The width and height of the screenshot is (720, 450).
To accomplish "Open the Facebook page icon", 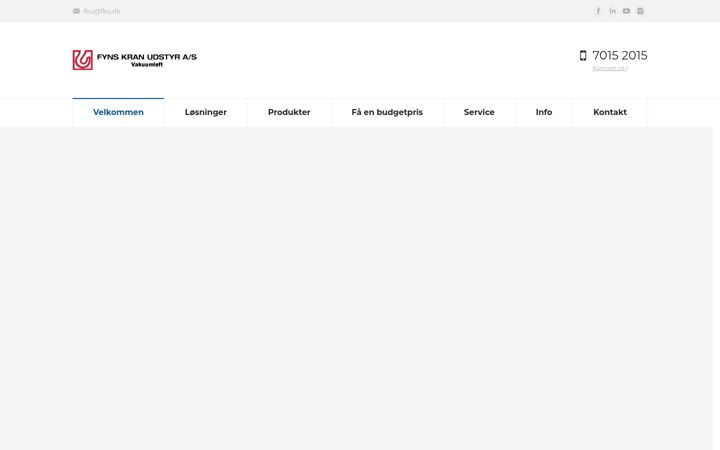I will point(598,11).
